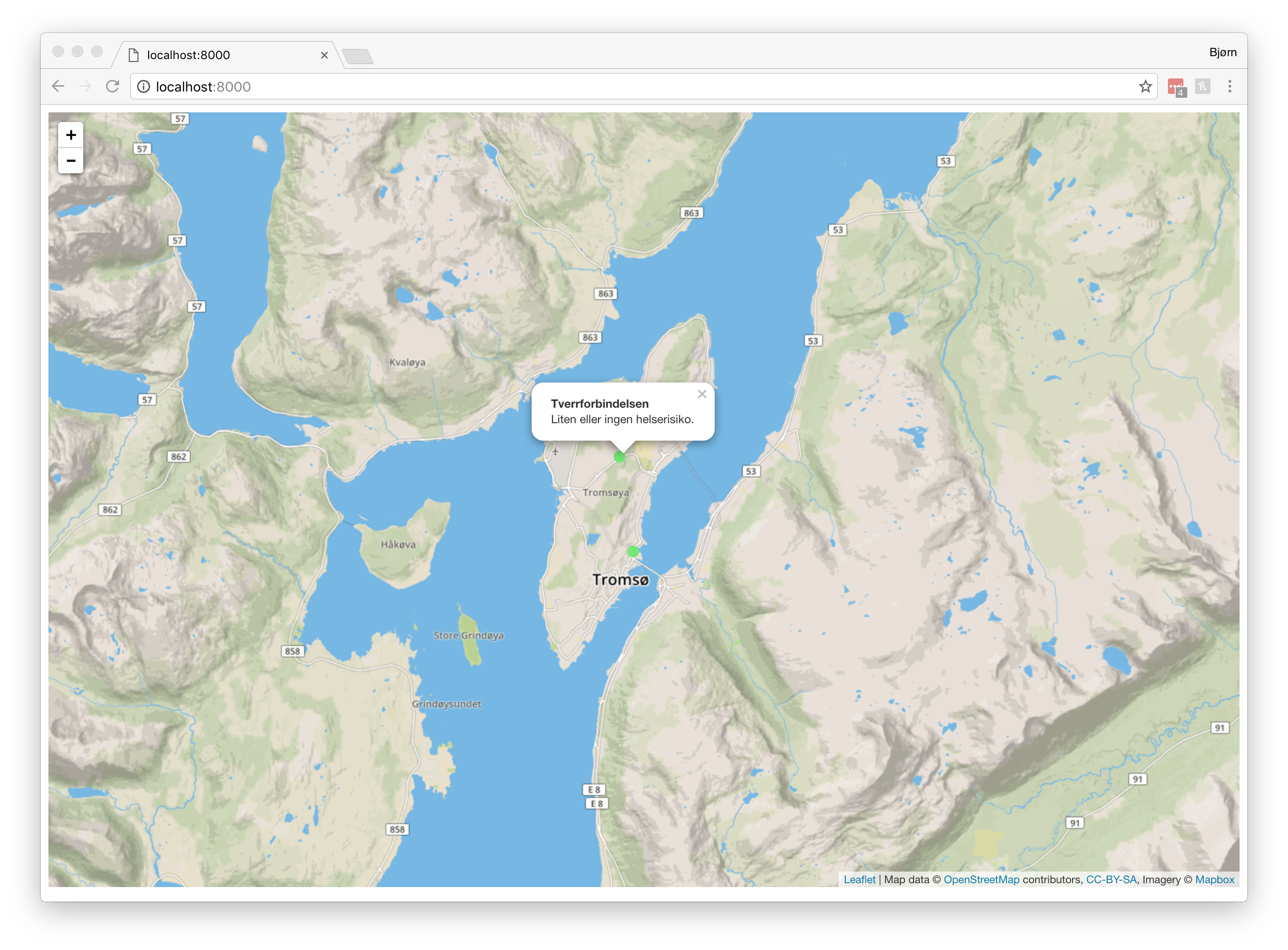The image size is (1288, 950).
Task: Click the gray extension icon in toolbar
Action: click(x=1202, y=87)
